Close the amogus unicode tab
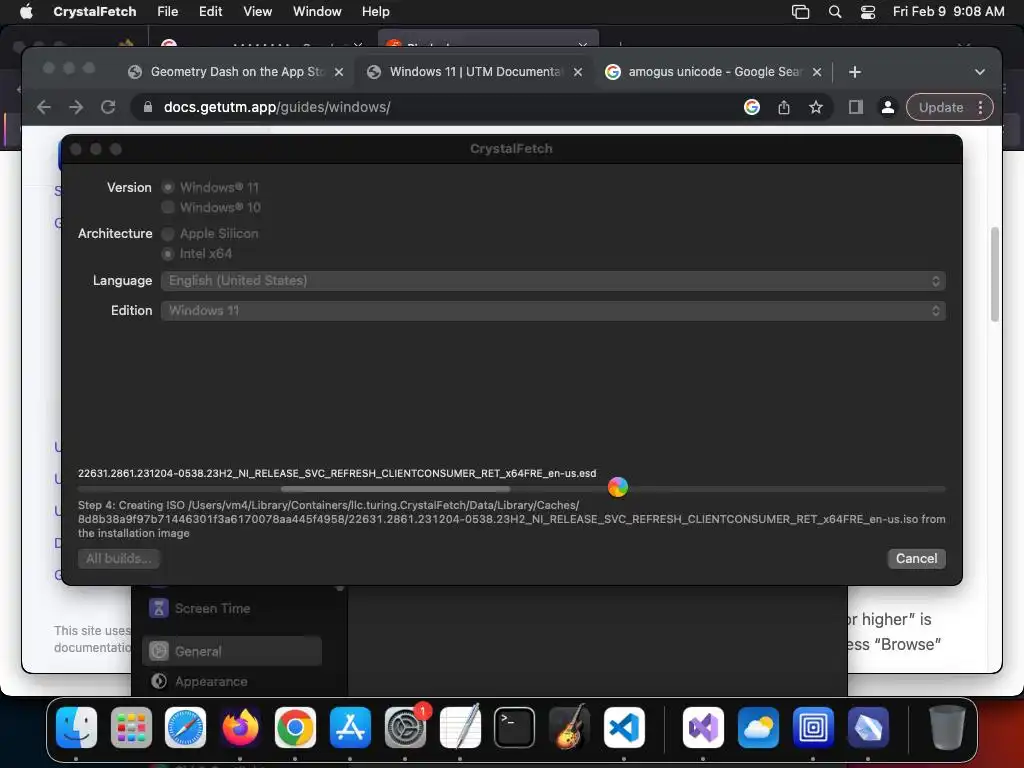Viewport: 1024px width, 768px height. (x=816, y=72)
